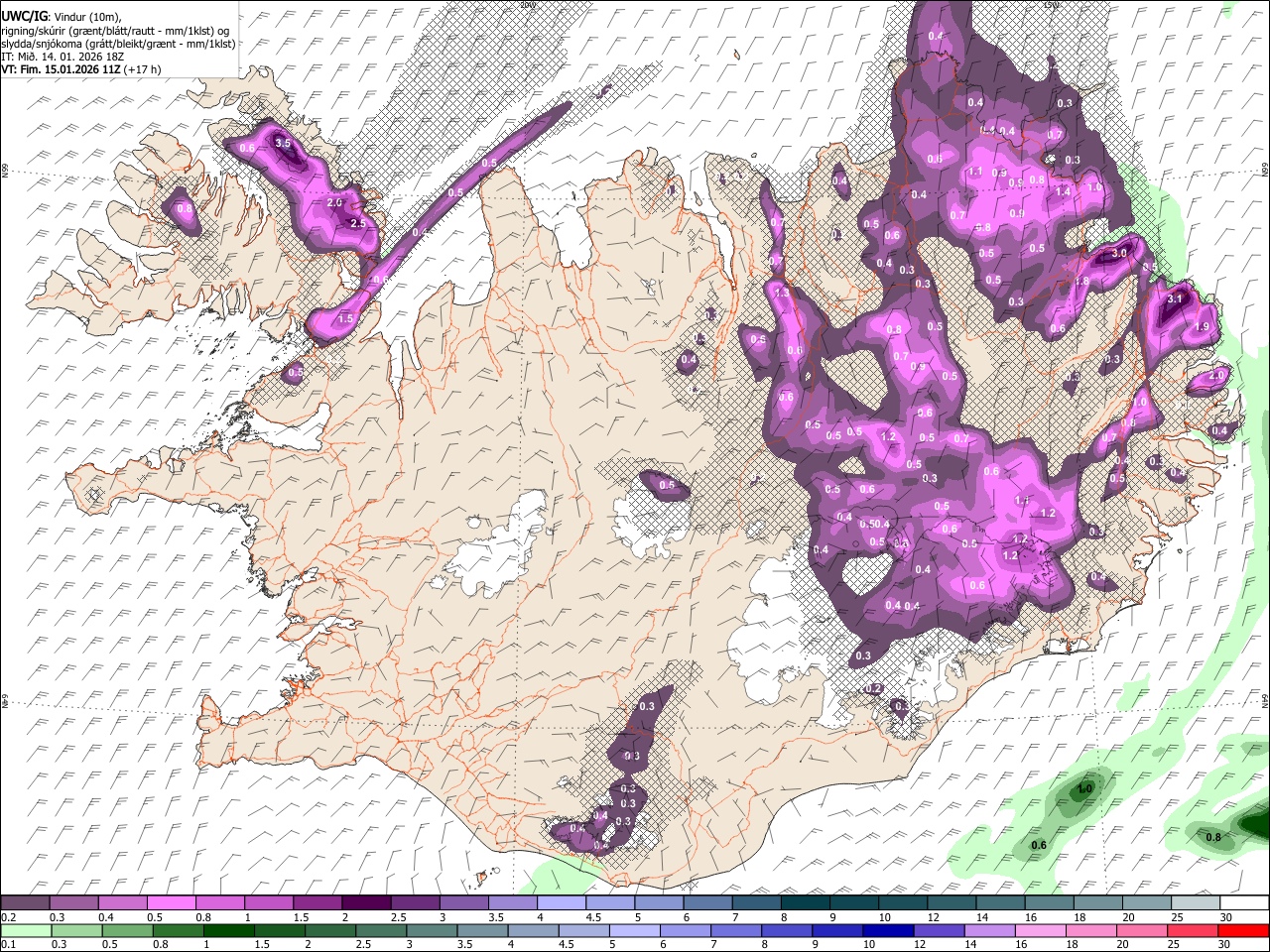The image size is (1270, 952).
Task: Select the bright red rain swatch above 30
Action: pyautogui.click(x=1244, y=930)
